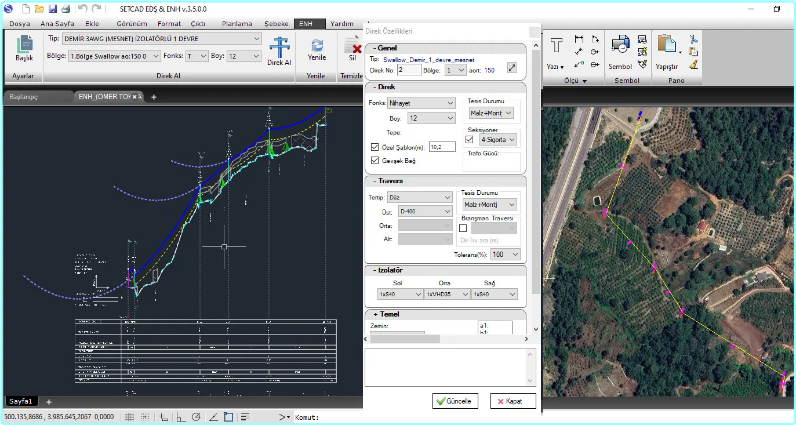The height and width of the screenshot is (425, 796).
Task: Select the linear dimension tool in Ölçü
Action: (578, 39)
